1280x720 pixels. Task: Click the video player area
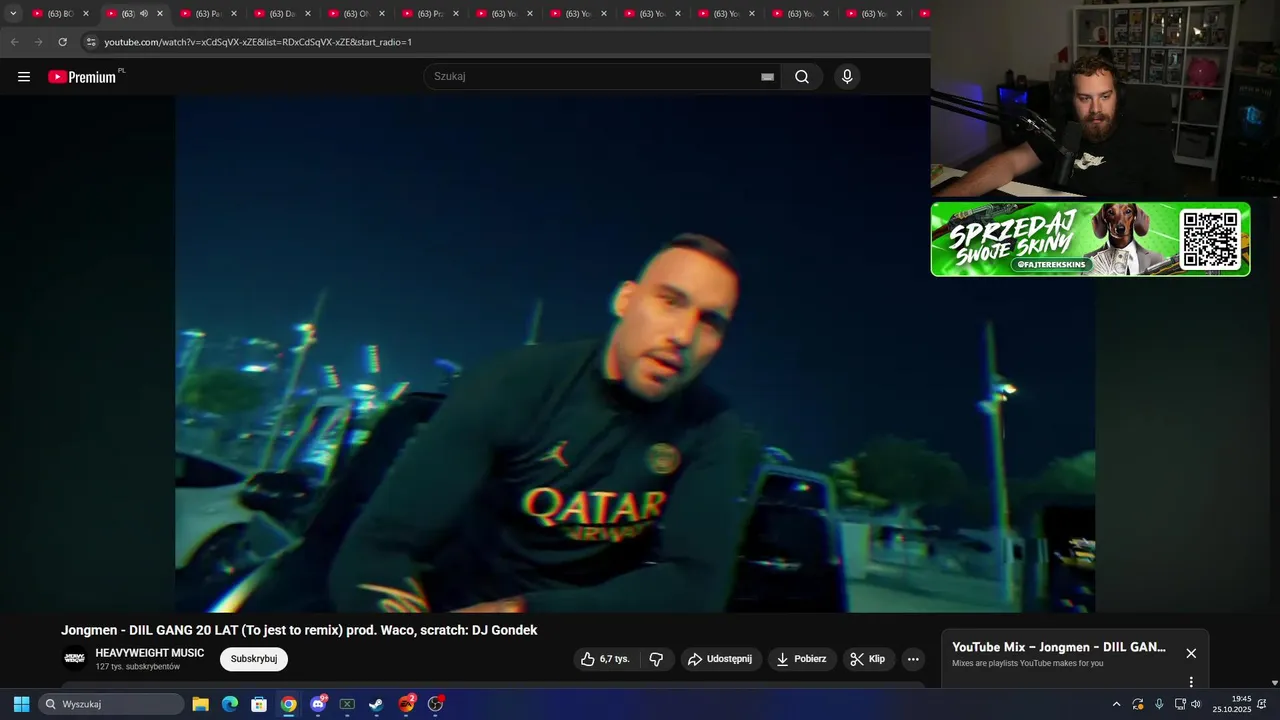point(635,353)
